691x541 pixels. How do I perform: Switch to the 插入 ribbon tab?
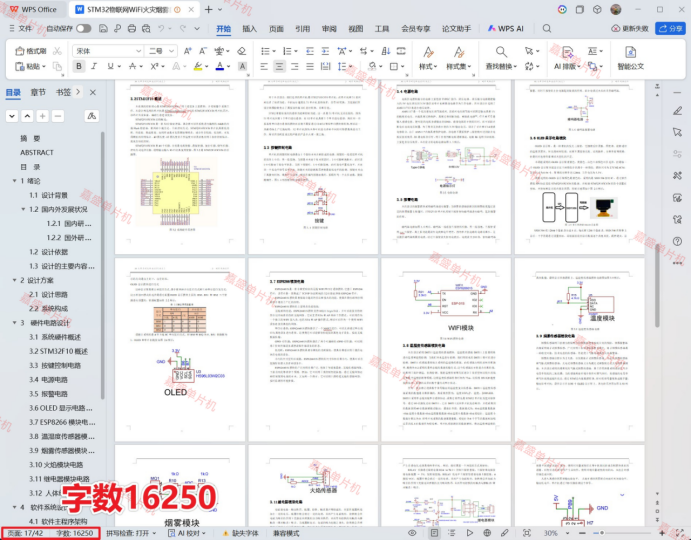coord(249,28)
